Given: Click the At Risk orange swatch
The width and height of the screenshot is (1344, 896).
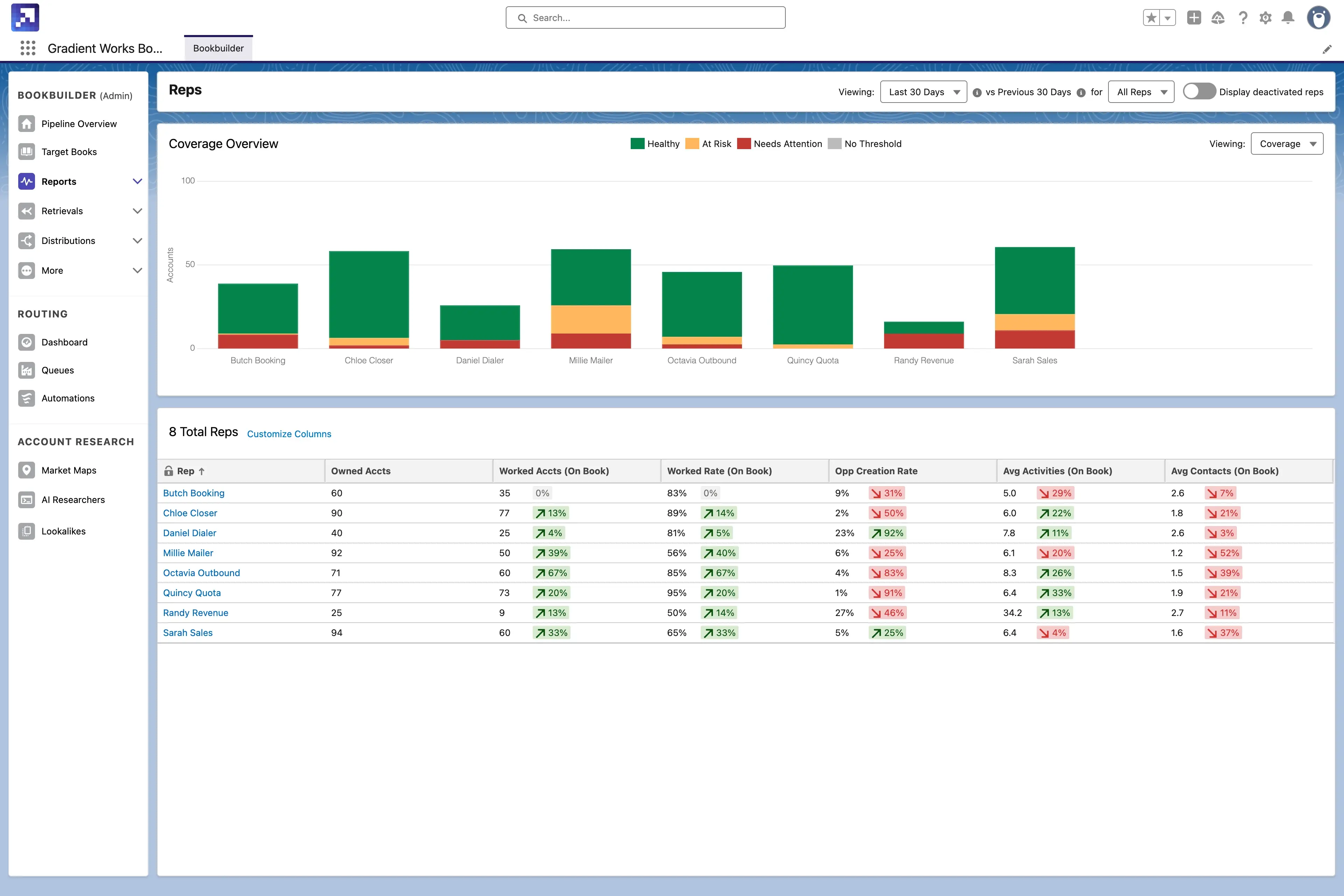Looking at the screenshot, I should [692, 144].
